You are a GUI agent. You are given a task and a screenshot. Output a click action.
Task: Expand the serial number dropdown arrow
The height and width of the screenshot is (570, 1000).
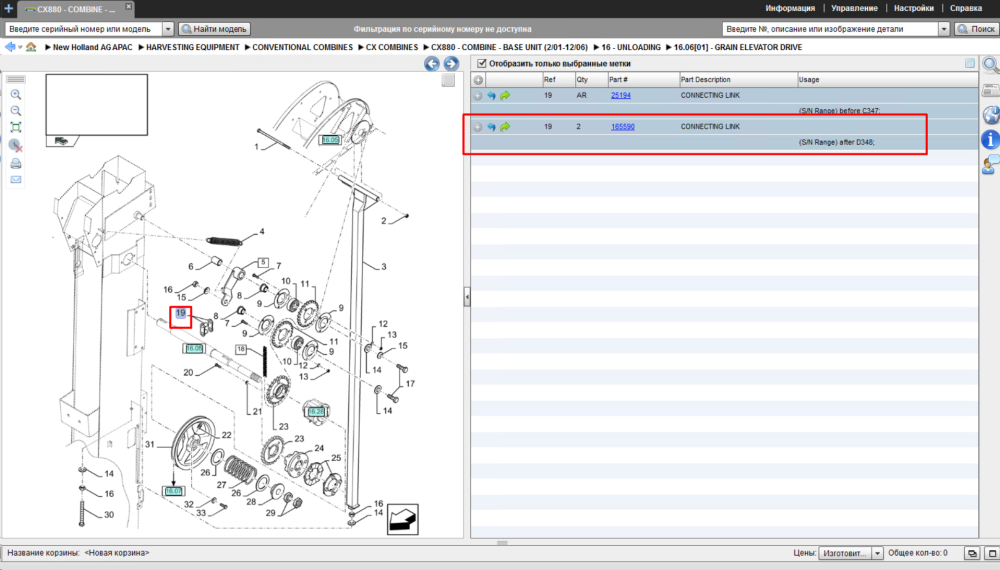tap(168, 29)
